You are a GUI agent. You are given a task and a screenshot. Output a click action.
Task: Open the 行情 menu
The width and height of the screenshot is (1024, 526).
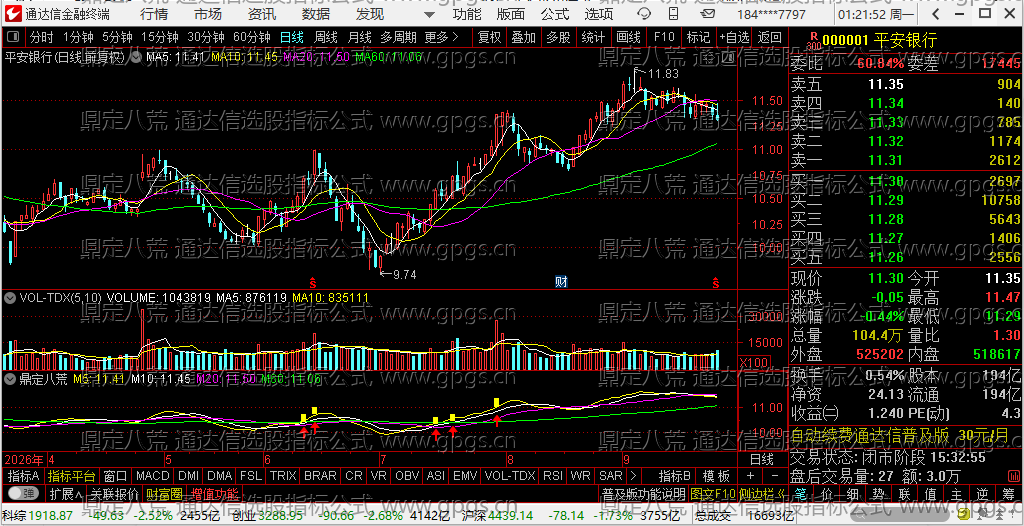click(153, 14)
